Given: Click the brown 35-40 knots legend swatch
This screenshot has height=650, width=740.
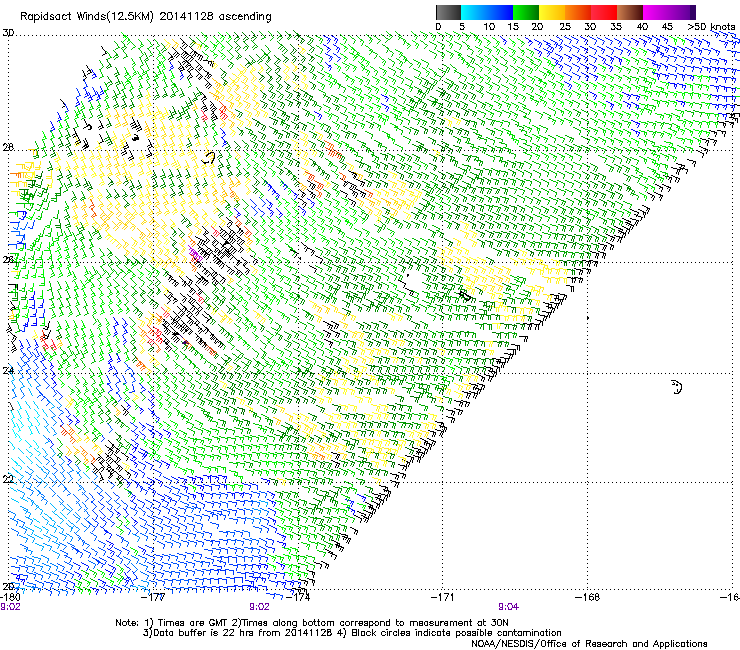Looking at the screenshot, I should (630, 12).
